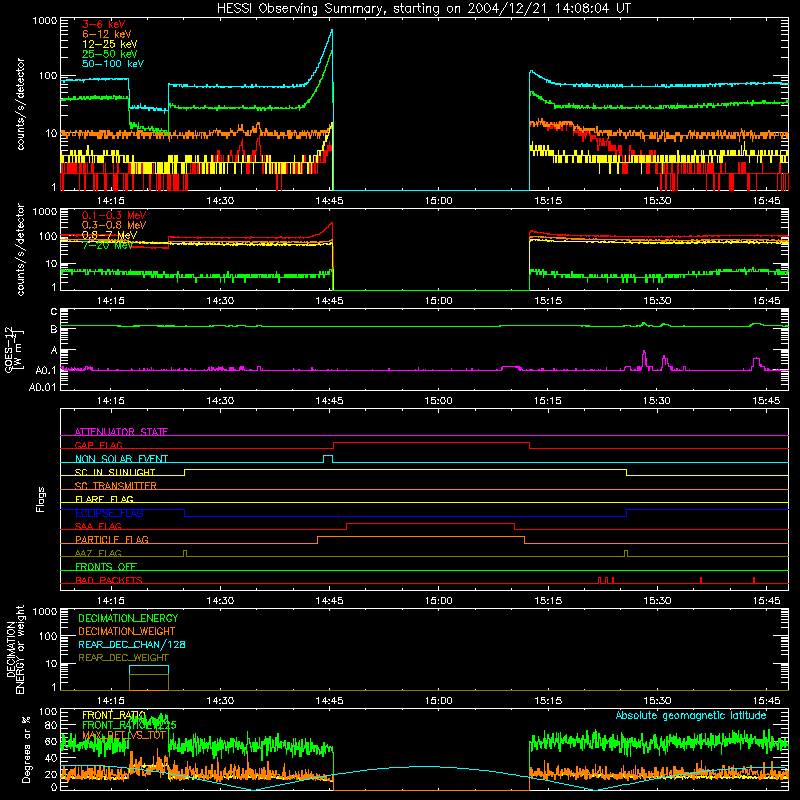The image size is (800, 800).
Task: Click the MAX_DET_VS_TOT legend label
Action: 124,735
